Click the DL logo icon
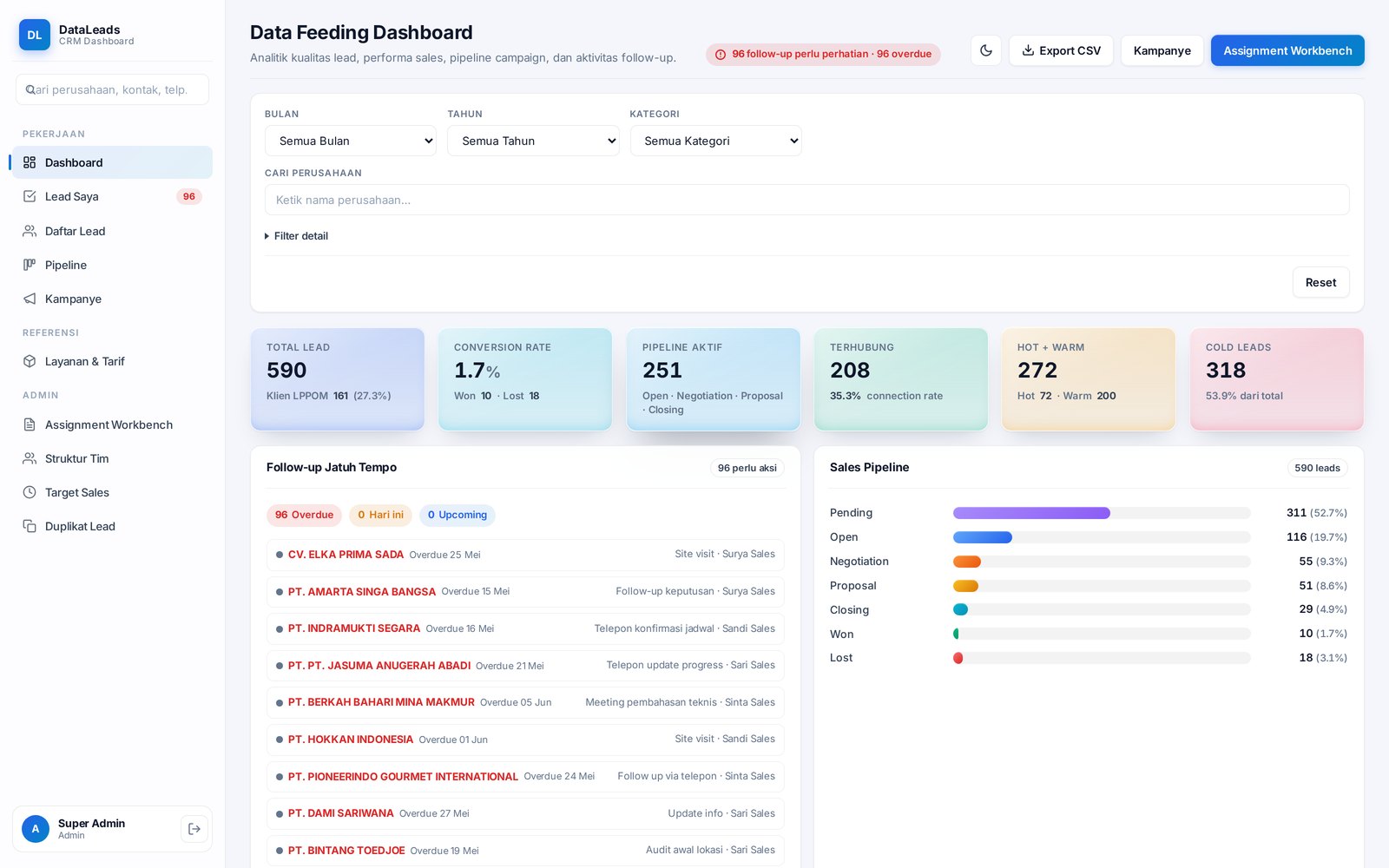Screen dimensions: 1389x868 pyautogui.click(x=35, y=35)
